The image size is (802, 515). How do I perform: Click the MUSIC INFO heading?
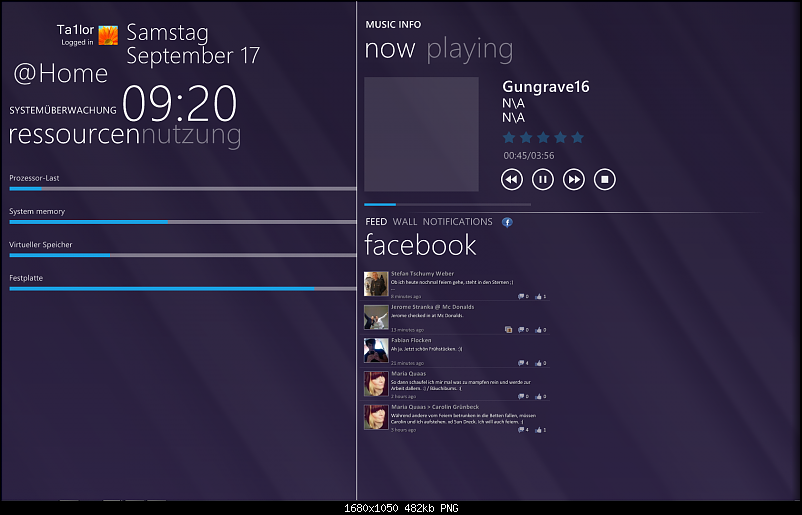tap(393, 25)
